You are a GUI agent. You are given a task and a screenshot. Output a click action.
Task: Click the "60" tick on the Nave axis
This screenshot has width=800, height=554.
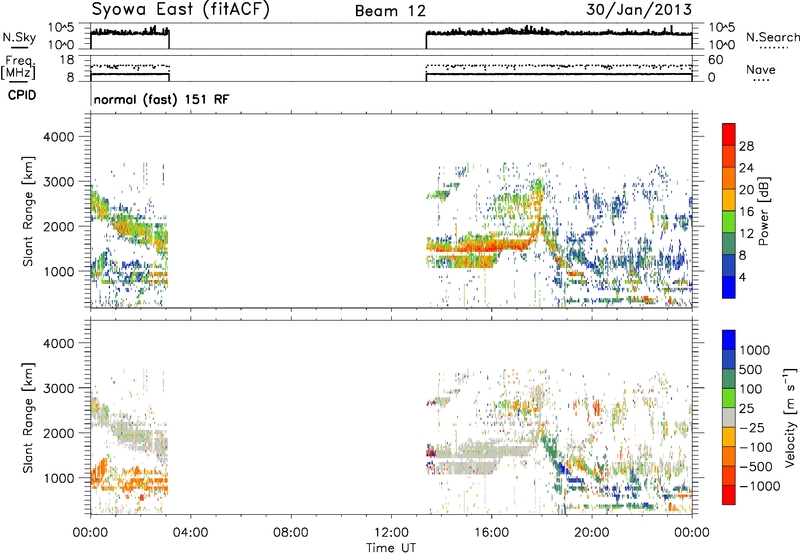point(715,60)
